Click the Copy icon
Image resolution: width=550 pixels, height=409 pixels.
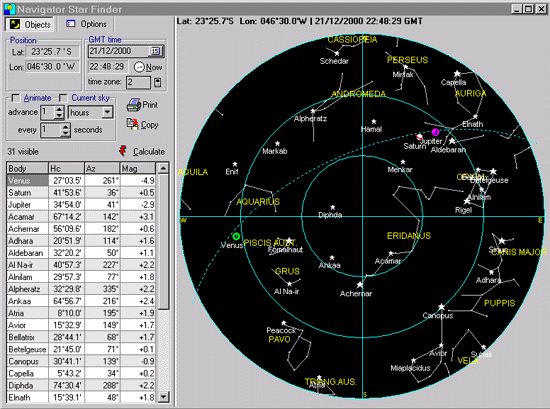click(x=133, y=124)
